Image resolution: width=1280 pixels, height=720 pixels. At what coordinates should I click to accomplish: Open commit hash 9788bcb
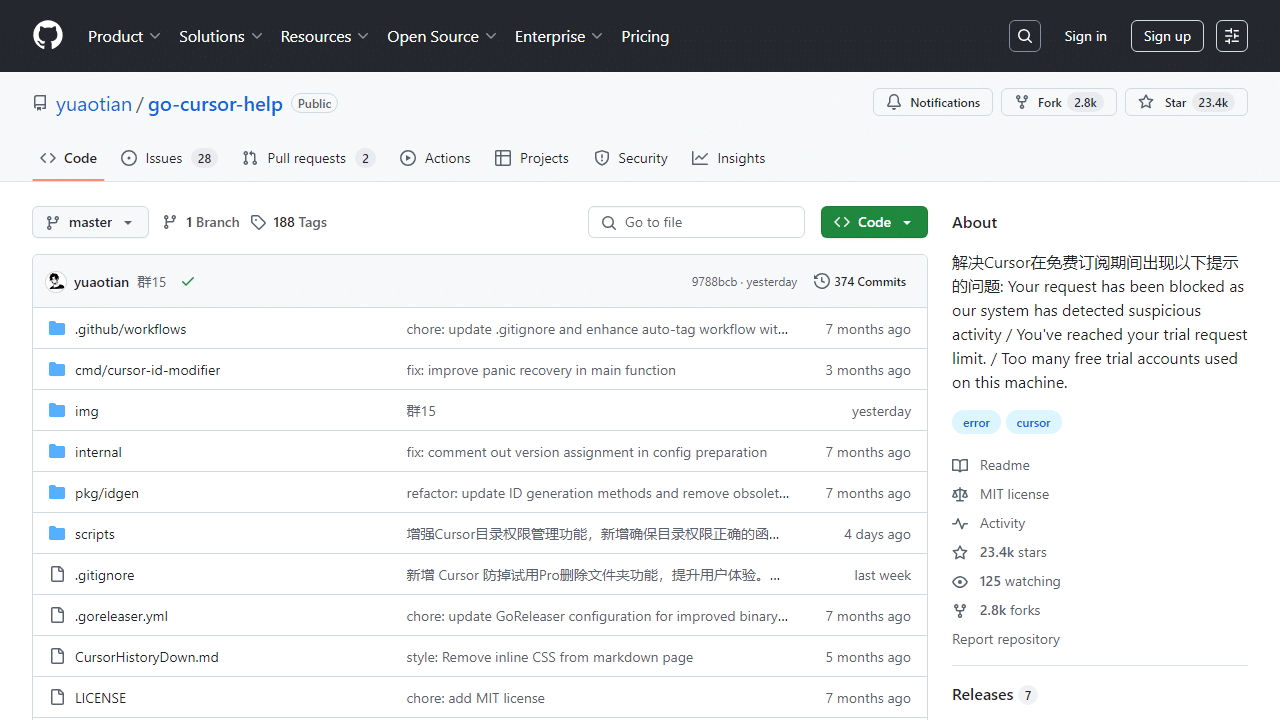coord(714,282)
